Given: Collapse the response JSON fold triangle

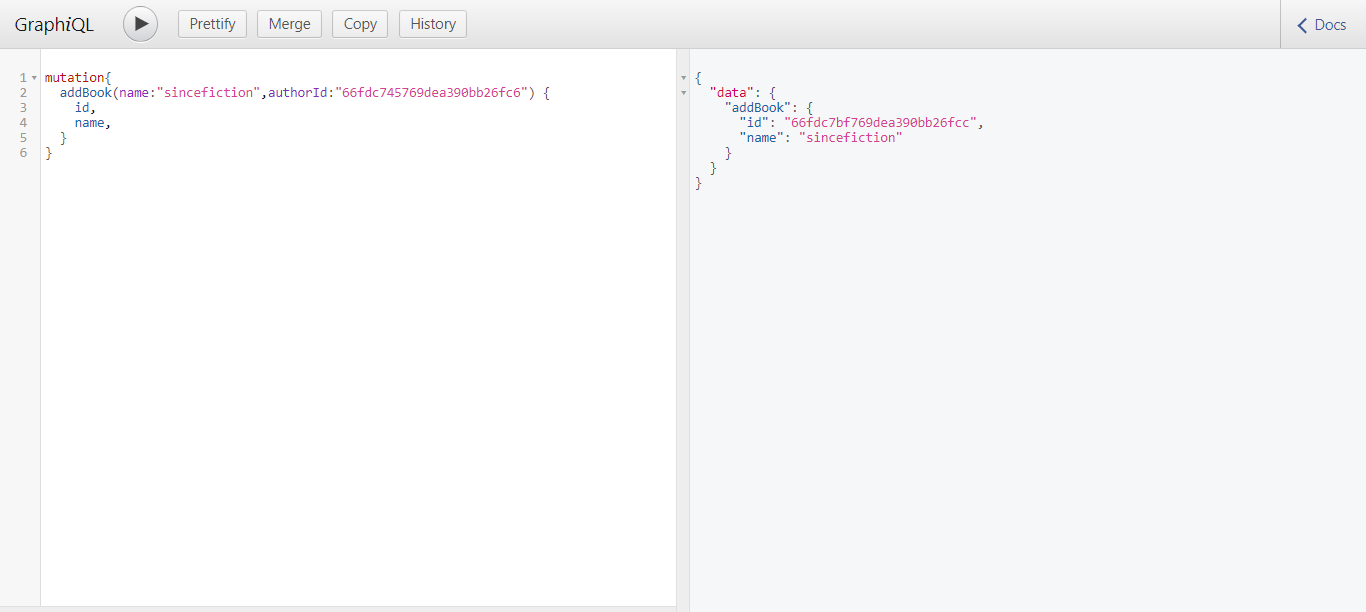Looking at the screenshot, I should click(683, 77).
